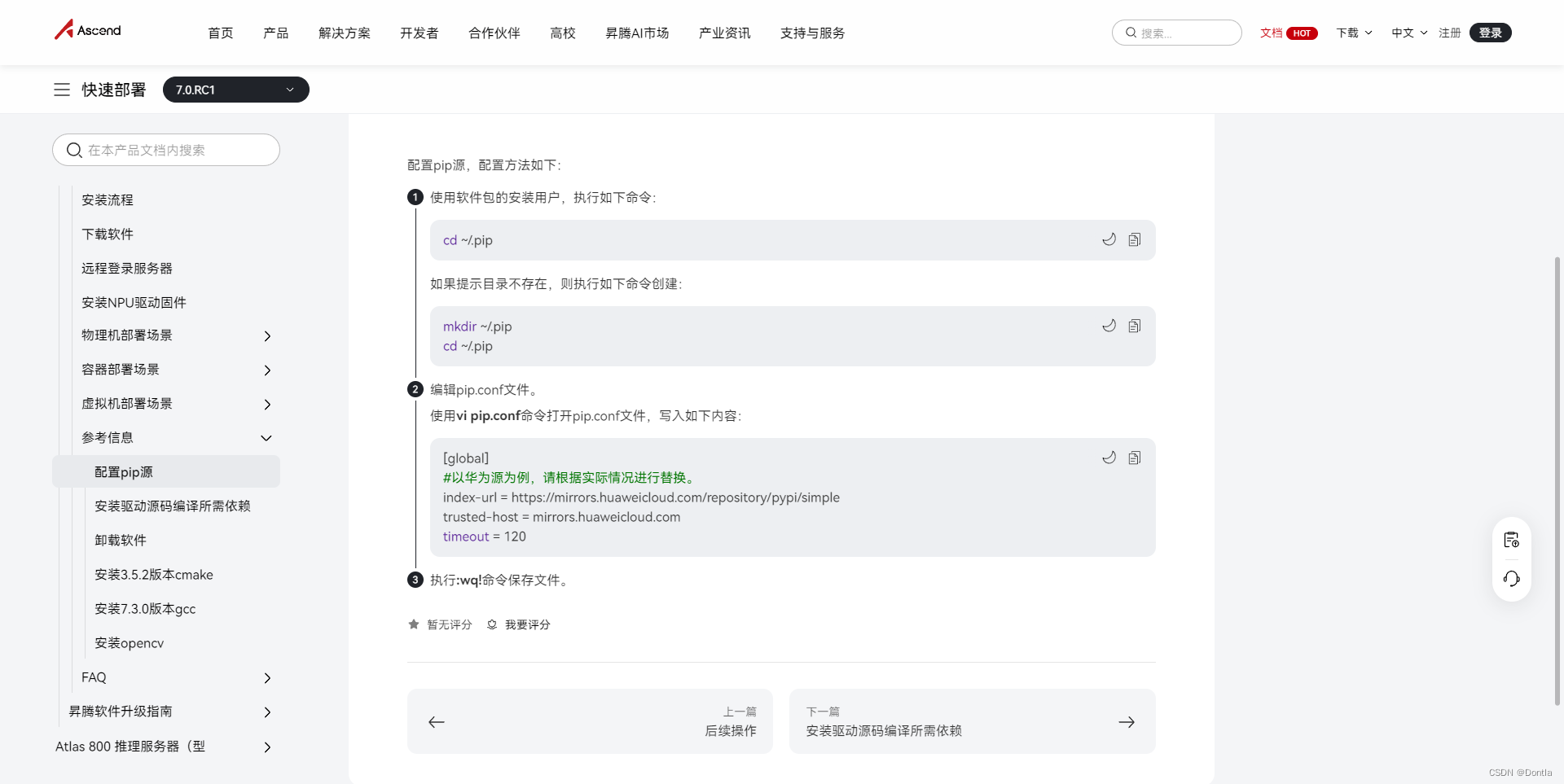Open the next article 安装驱动源码编译所需依赖
Viewport: 1564px width, 784px height.
click(971, 721)
